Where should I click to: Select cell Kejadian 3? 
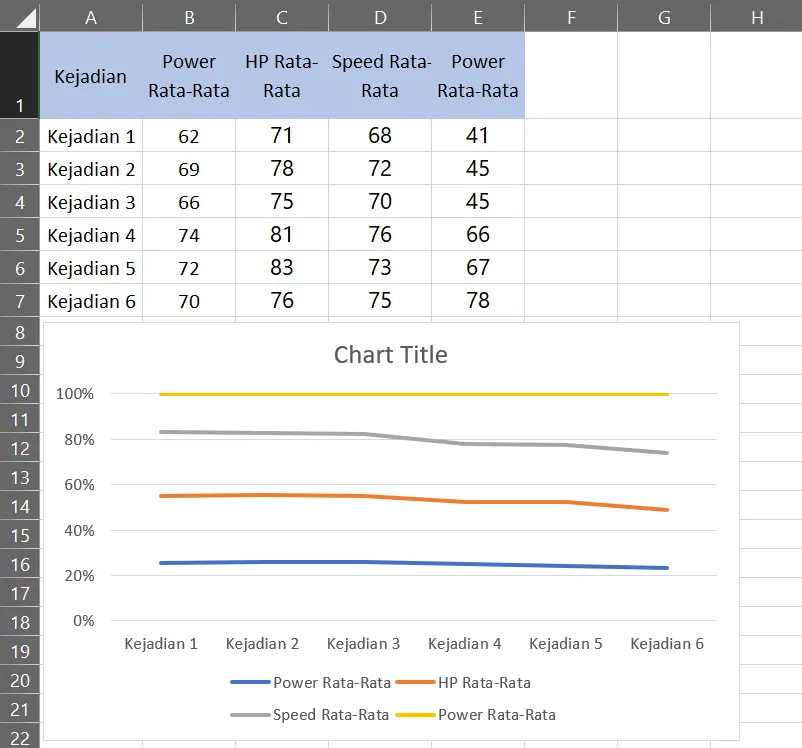pos(91,202)
